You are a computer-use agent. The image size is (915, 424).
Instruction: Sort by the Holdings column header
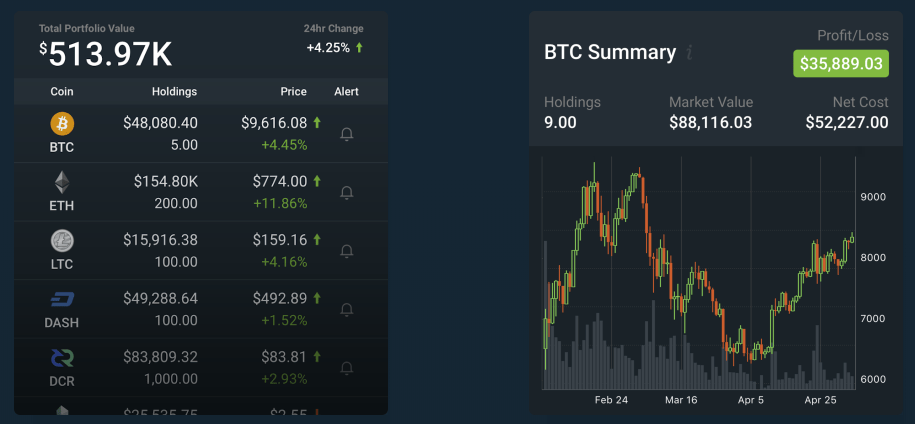(x=174, y=92)
